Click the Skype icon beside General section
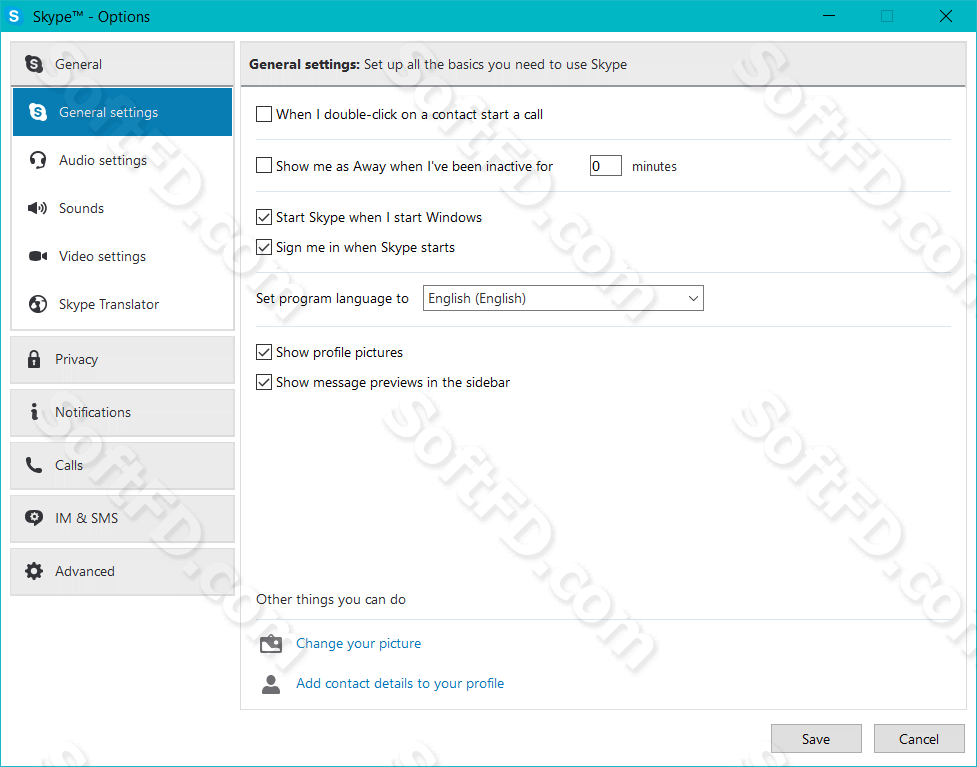Screen dimensions: 977x767 [x=34, y=64]
